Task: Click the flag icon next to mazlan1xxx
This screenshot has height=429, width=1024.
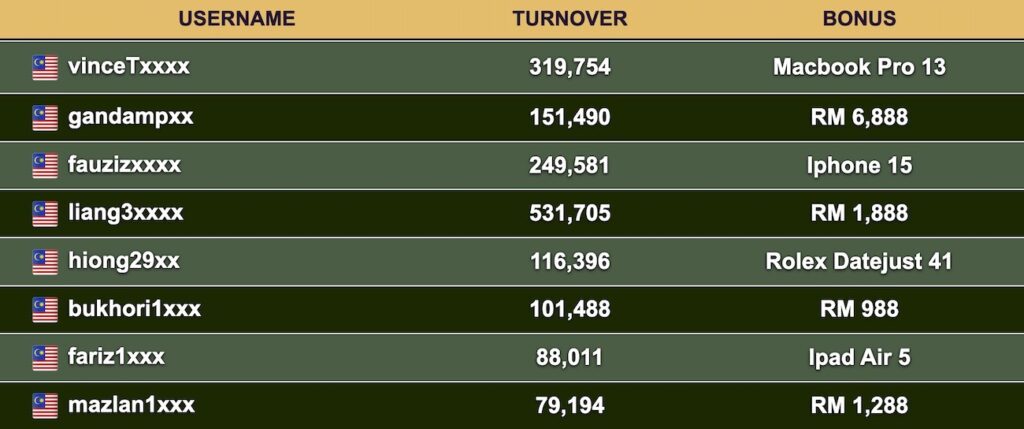Action: (x=45, y=405)
